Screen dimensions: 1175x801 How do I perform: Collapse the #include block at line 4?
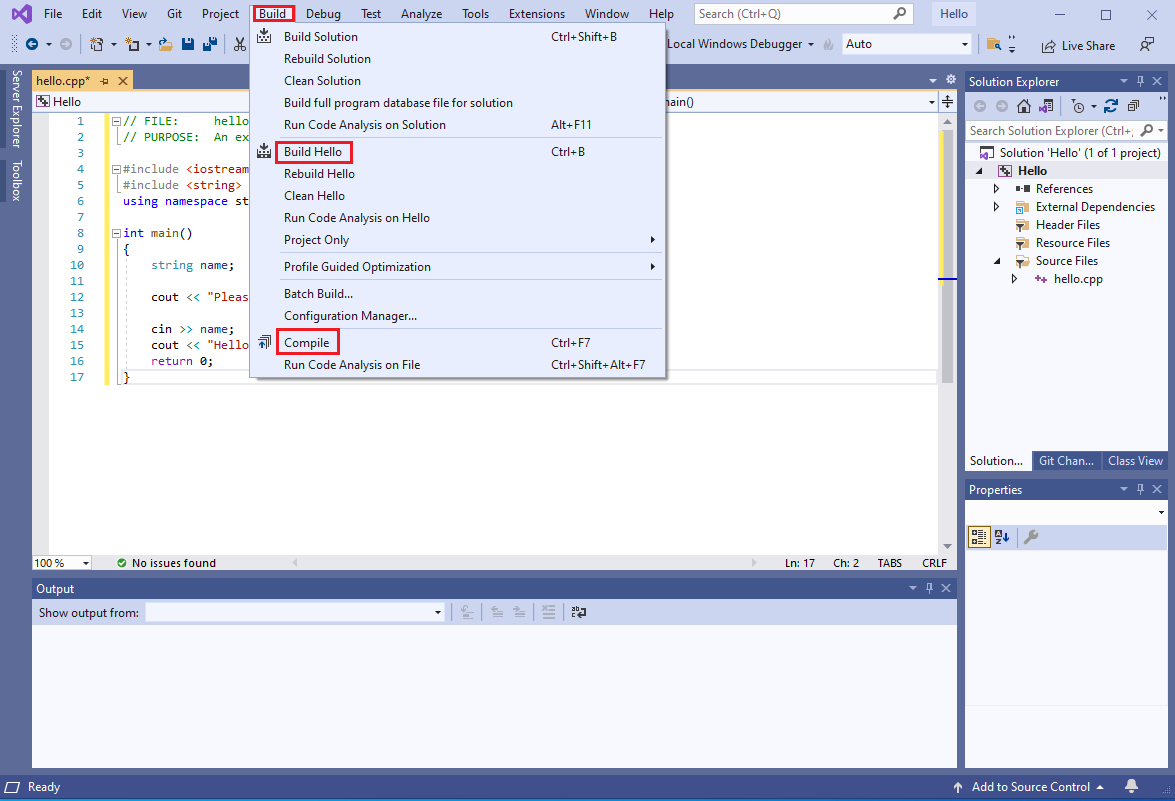point(116,169)
